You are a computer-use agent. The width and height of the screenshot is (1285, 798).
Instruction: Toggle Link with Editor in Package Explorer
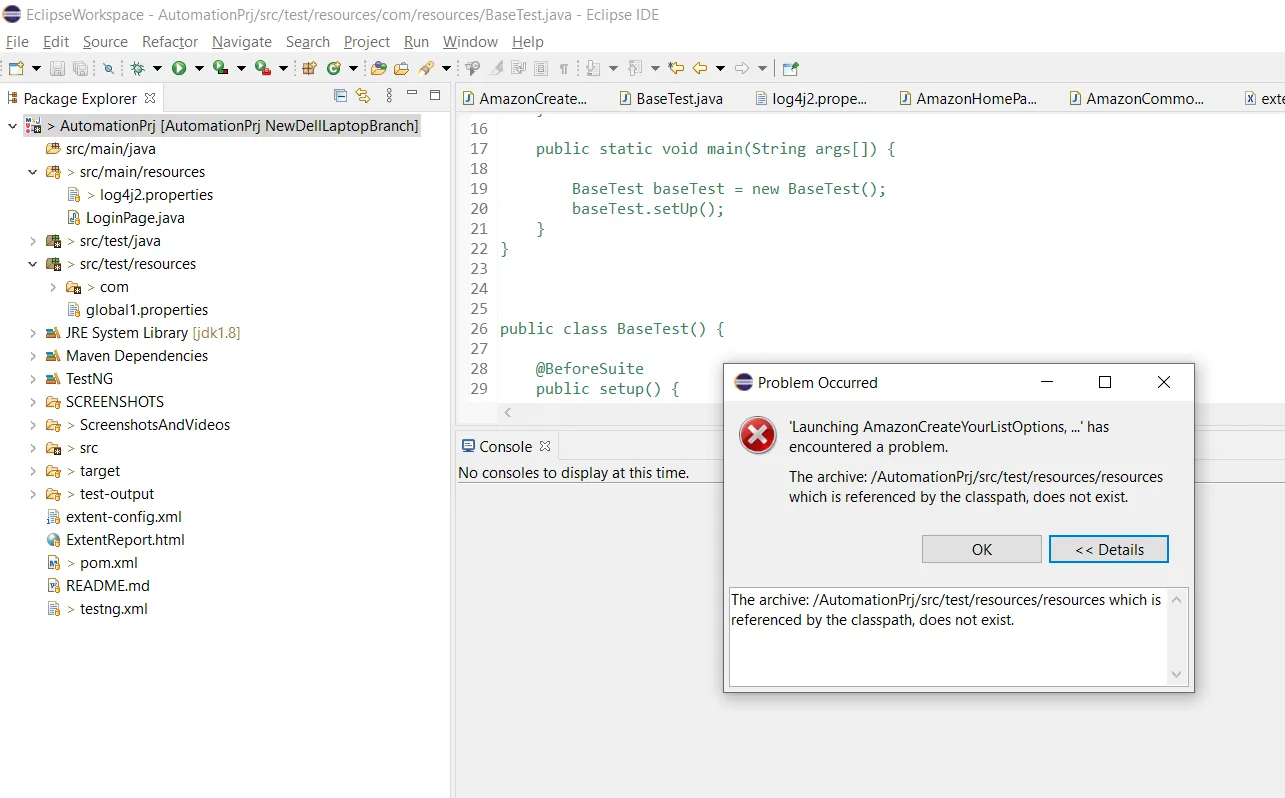point(363,96)
